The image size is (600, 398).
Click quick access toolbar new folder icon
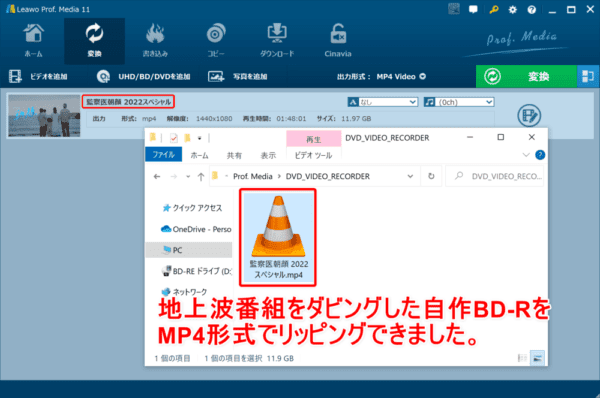pyautogui.click(x=187, y=138)
